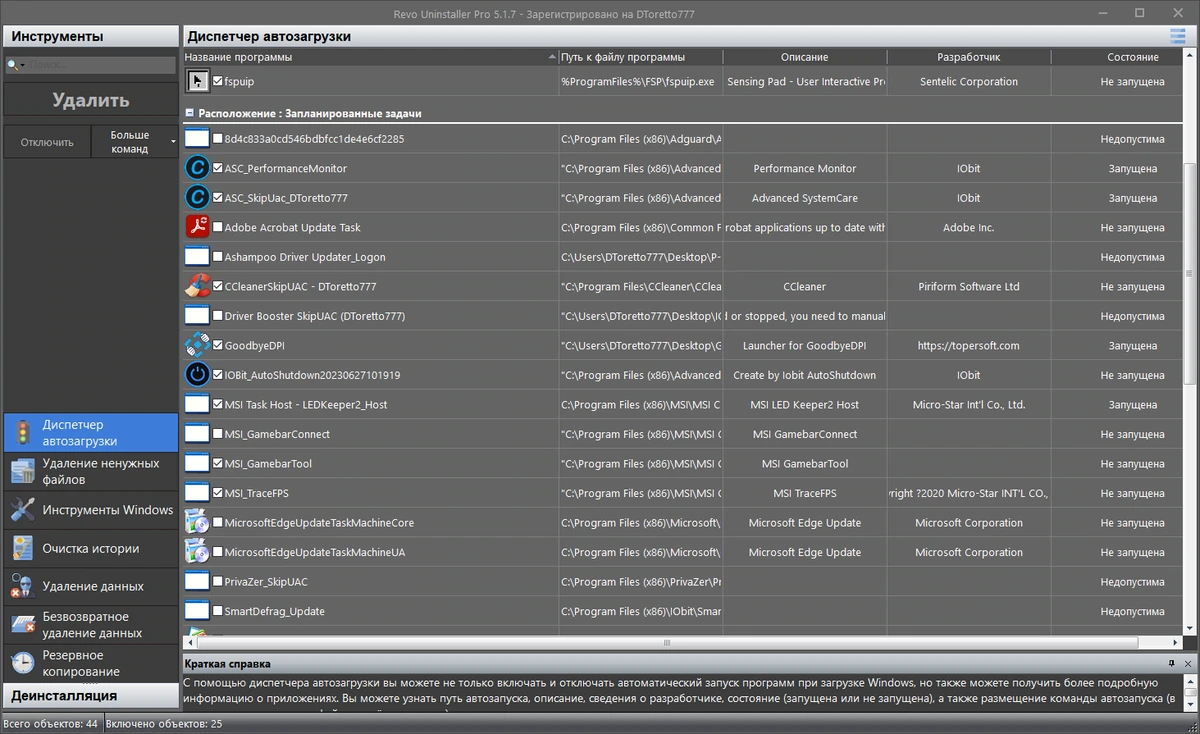Click the search field dropdown arrow
The height and width of the screenshot is (734, 1200).
click(20, 65)
